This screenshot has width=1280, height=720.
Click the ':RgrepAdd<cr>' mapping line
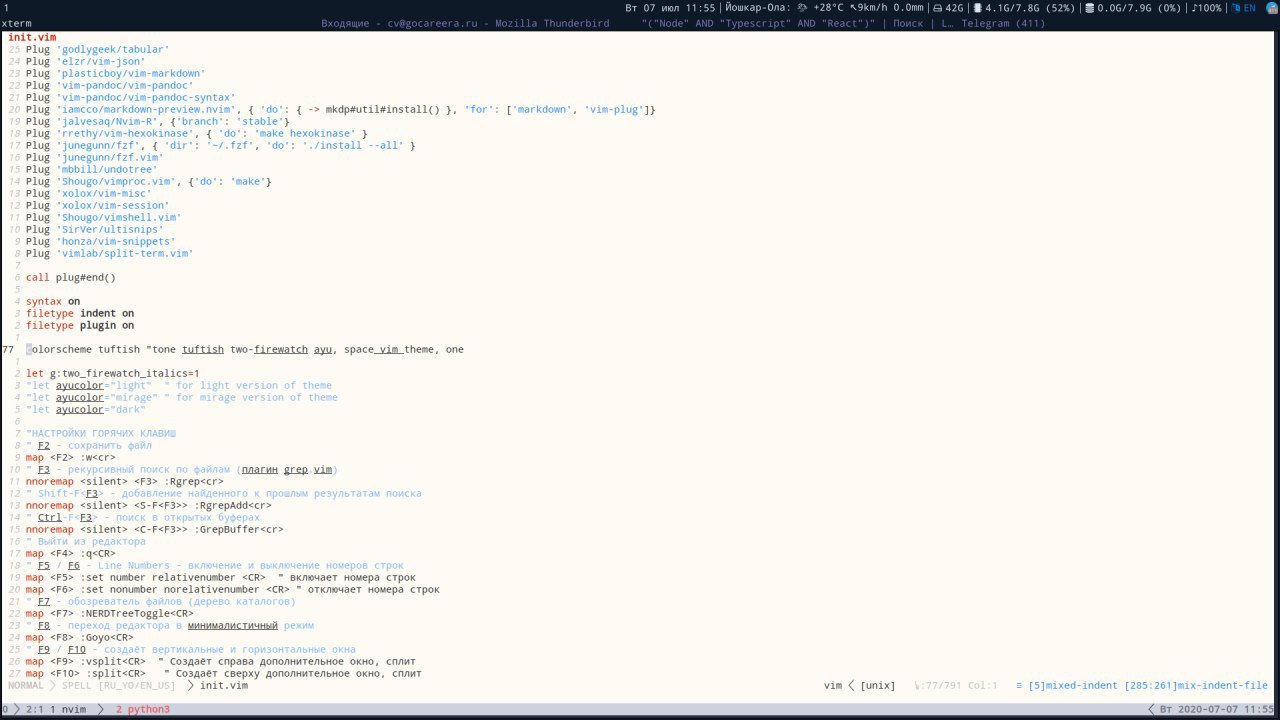tap(149, 505)
